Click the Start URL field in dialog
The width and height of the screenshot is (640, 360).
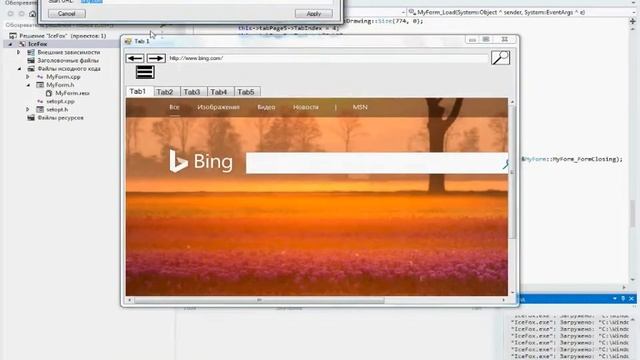click(x=206, y=2)
